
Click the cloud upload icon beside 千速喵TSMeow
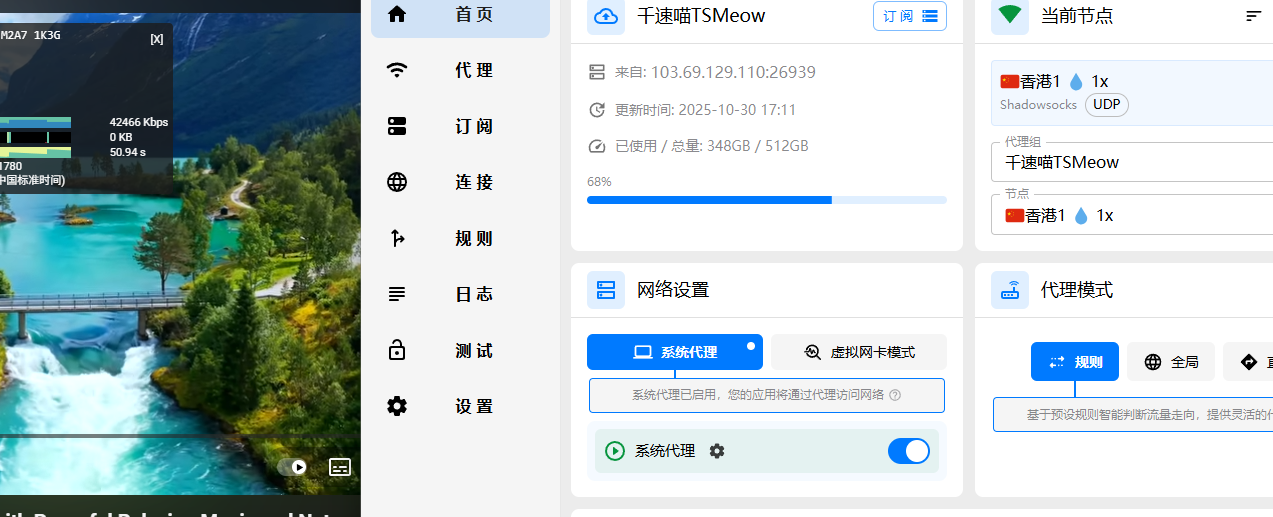point(605,16)
